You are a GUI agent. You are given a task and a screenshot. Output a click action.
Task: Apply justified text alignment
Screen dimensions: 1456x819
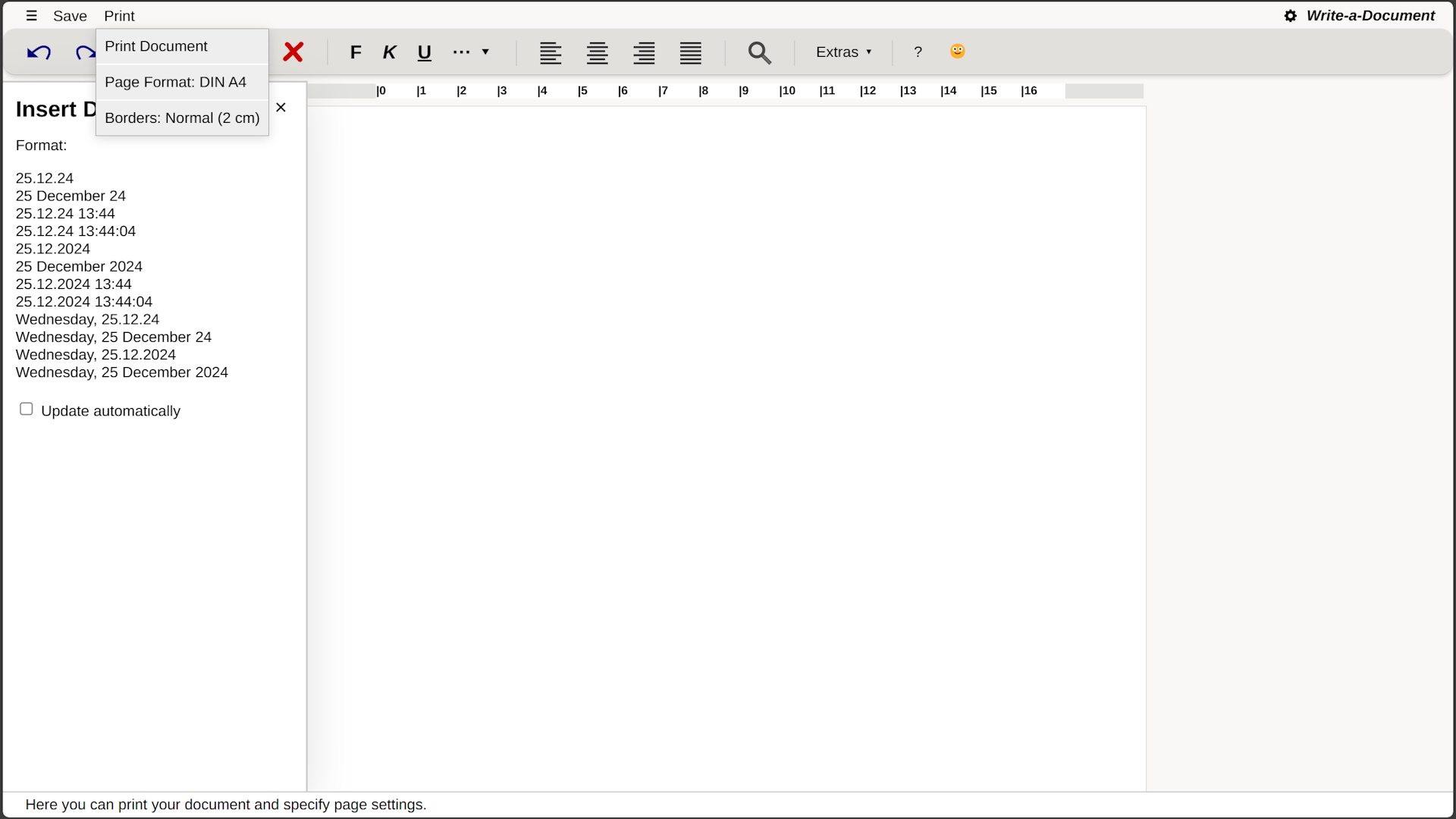(x=689, y=53)
